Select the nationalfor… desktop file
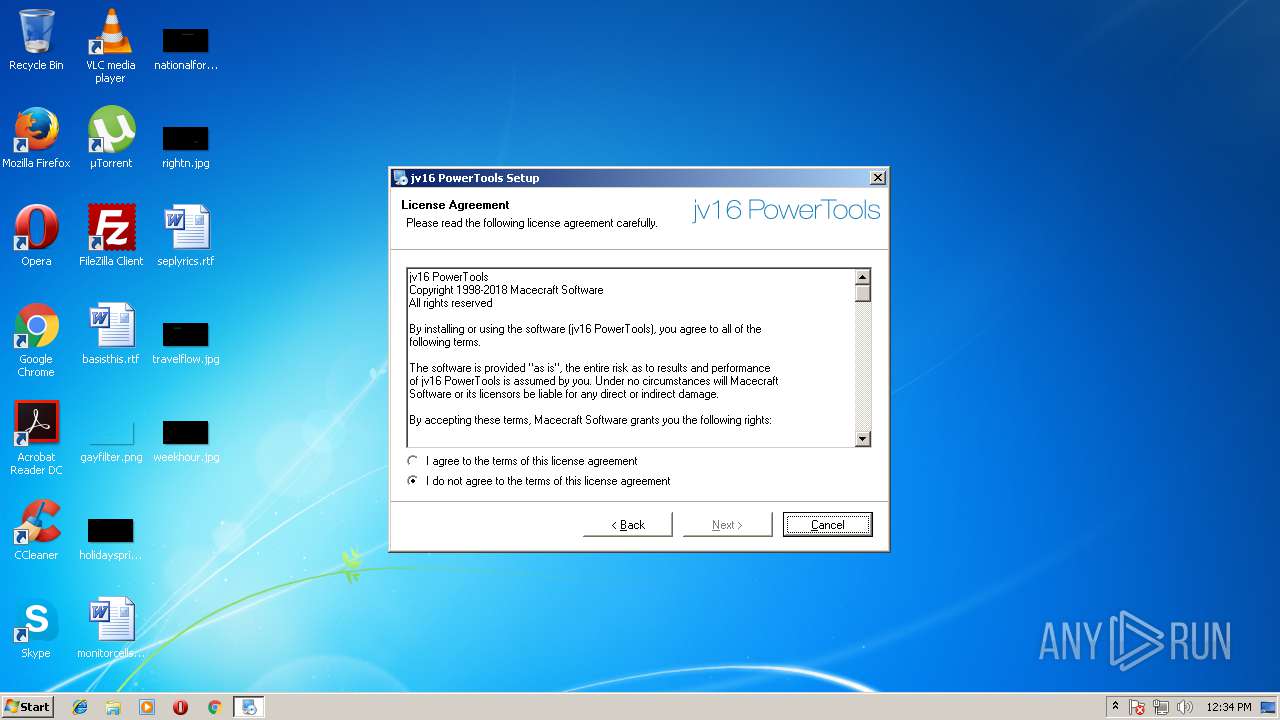The height and width of the screenshot is (720, 1280). pos(186,47)
